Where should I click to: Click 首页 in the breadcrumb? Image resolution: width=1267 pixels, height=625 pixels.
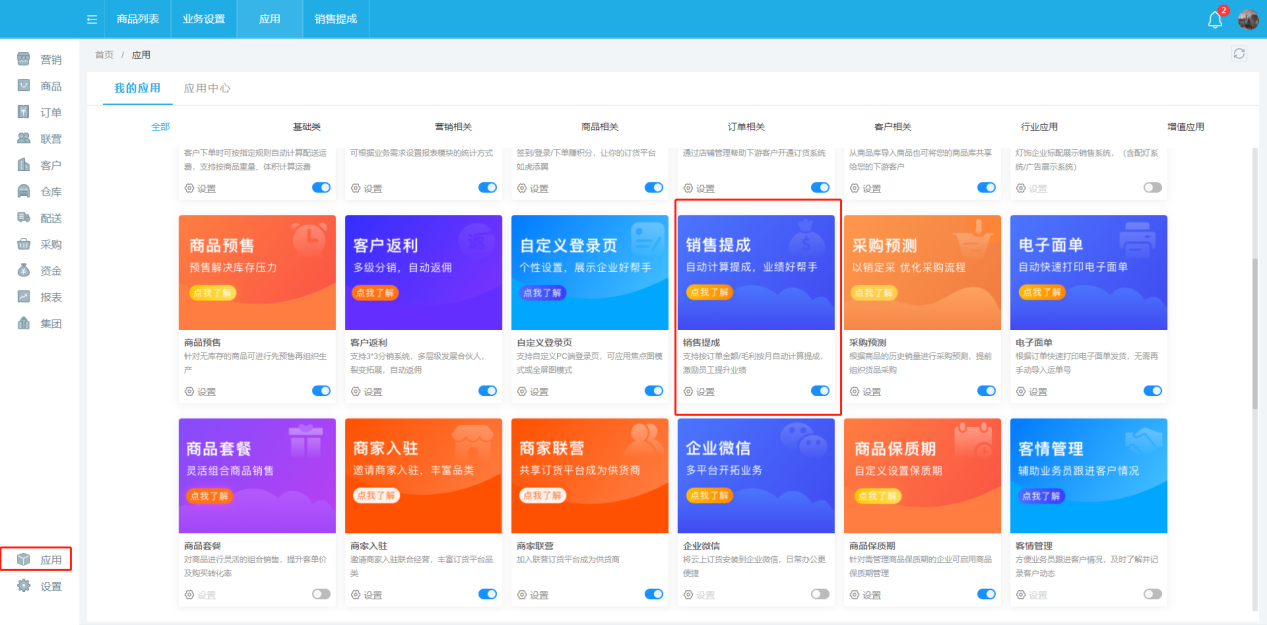pos(104,55)
